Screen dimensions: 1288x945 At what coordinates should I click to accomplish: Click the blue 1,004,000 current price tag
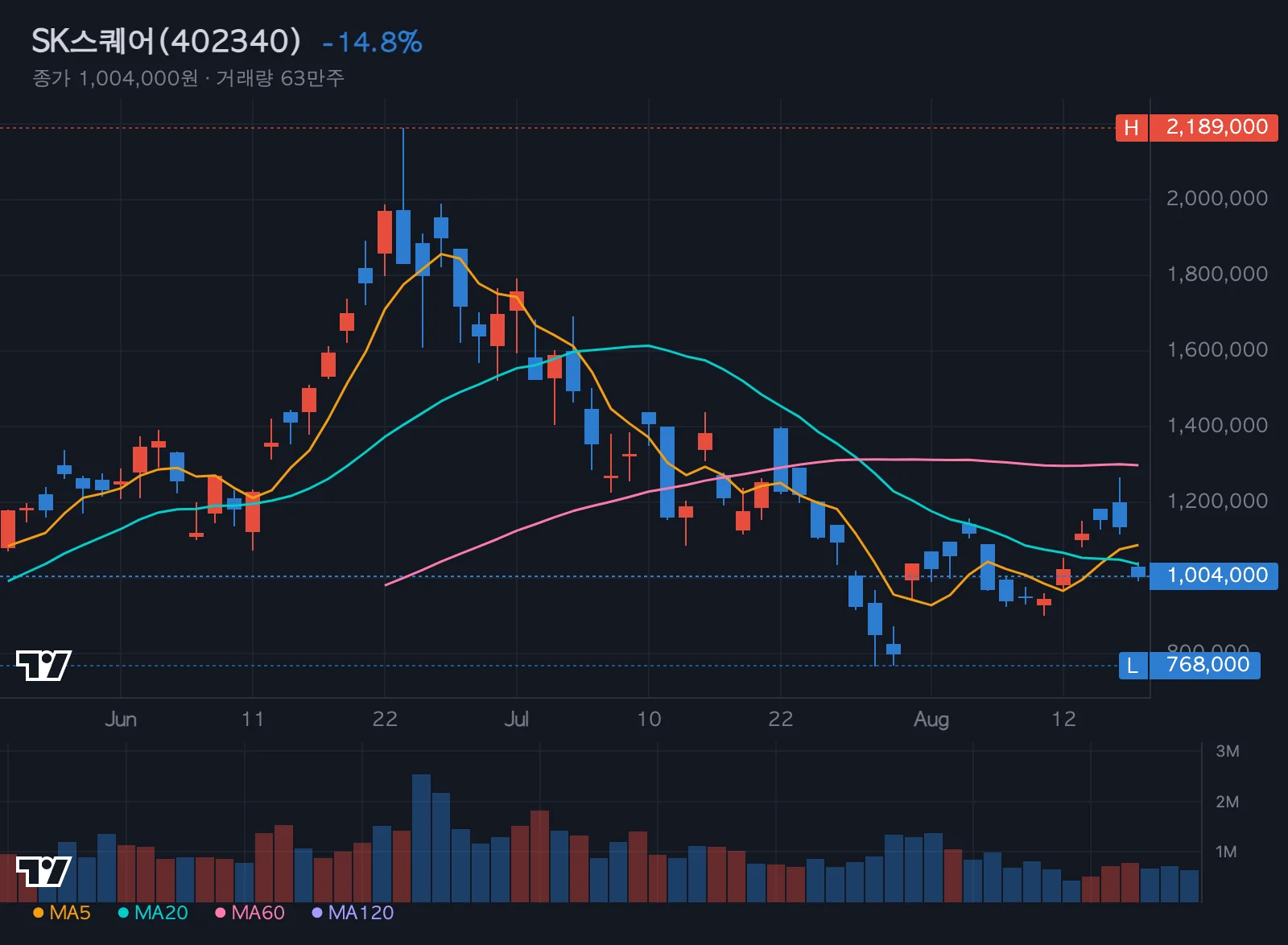(x=1214, y=576)
